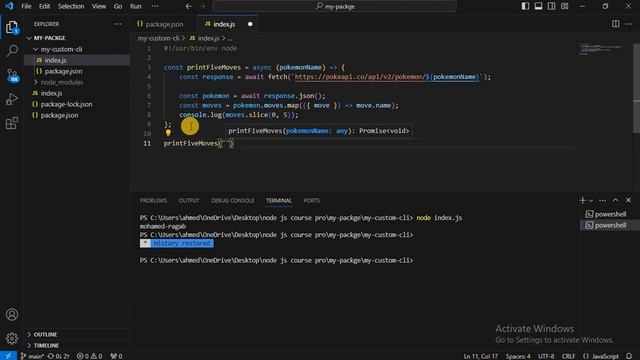
Task: Open the Run and Debug view
Action: point(12,99)
